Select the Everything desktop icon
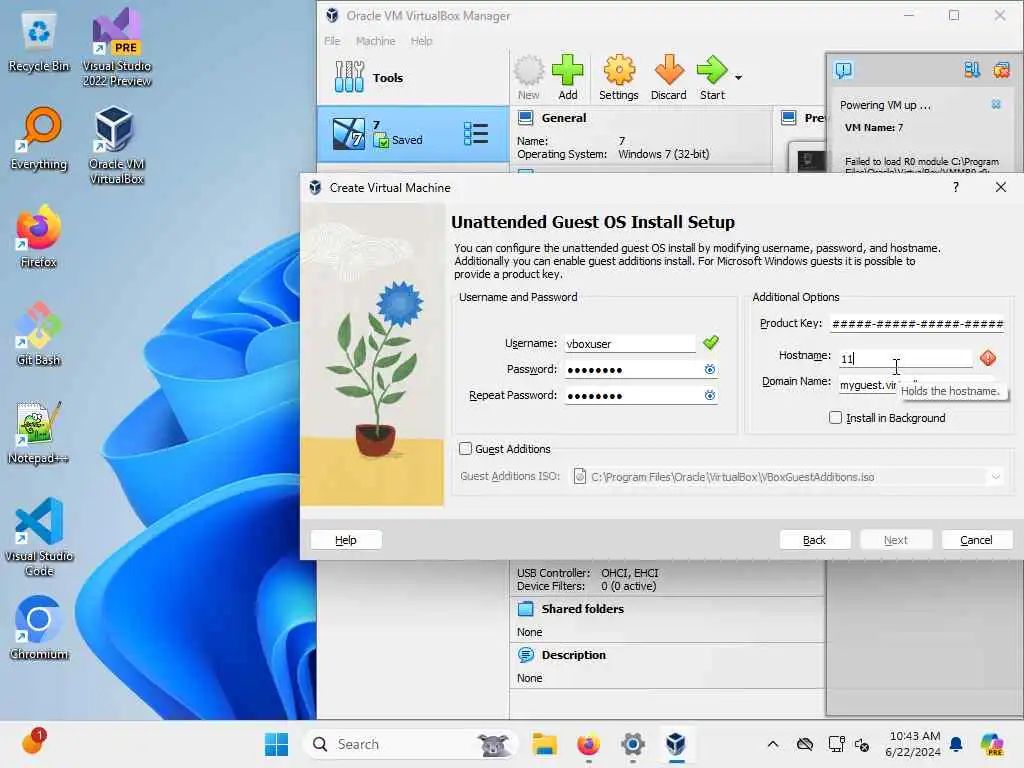 pyautogui.click(x=39, y=140)
